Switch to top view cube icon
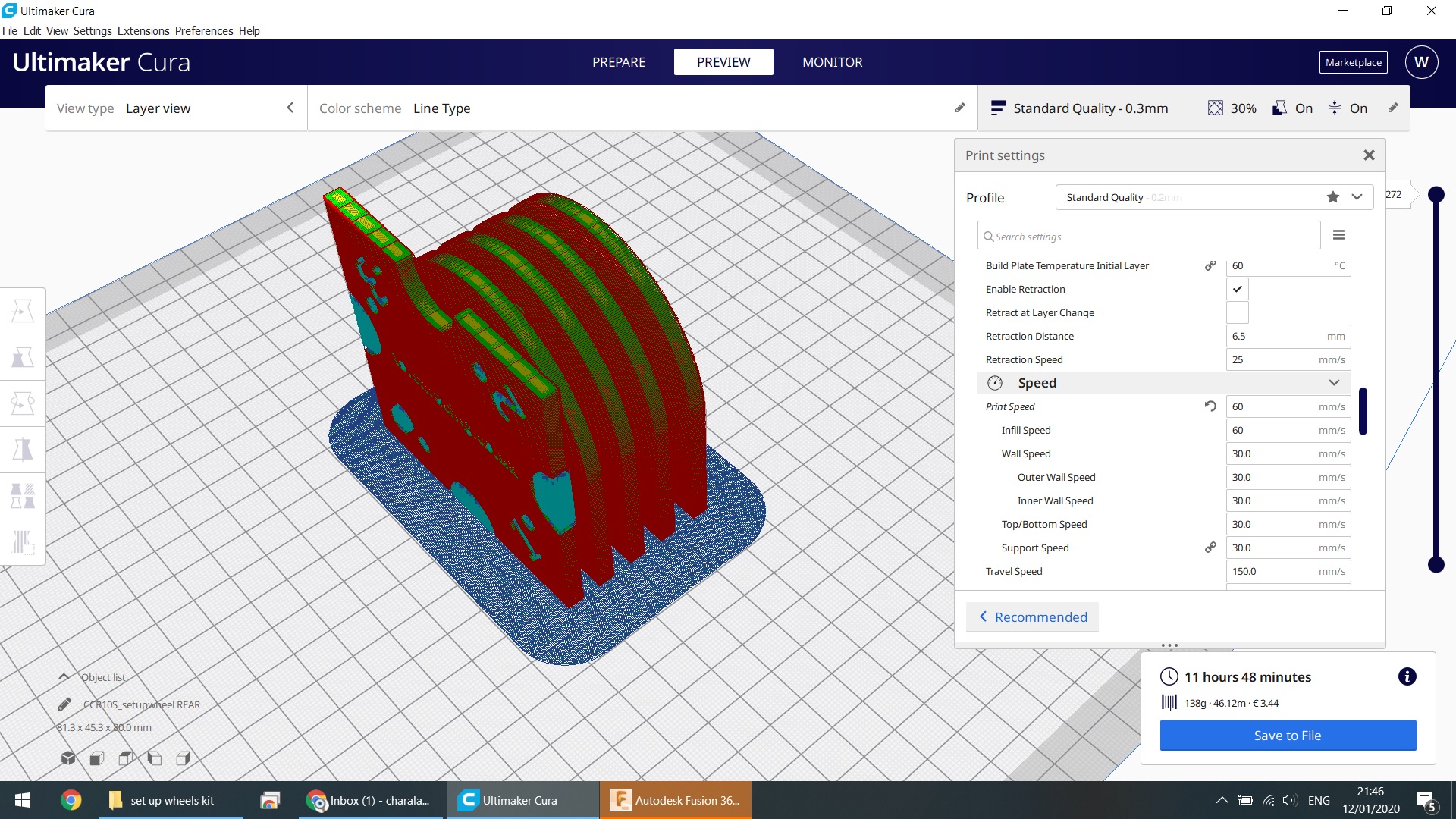This screenshot has width=1456, height=819. coord(126,758)
